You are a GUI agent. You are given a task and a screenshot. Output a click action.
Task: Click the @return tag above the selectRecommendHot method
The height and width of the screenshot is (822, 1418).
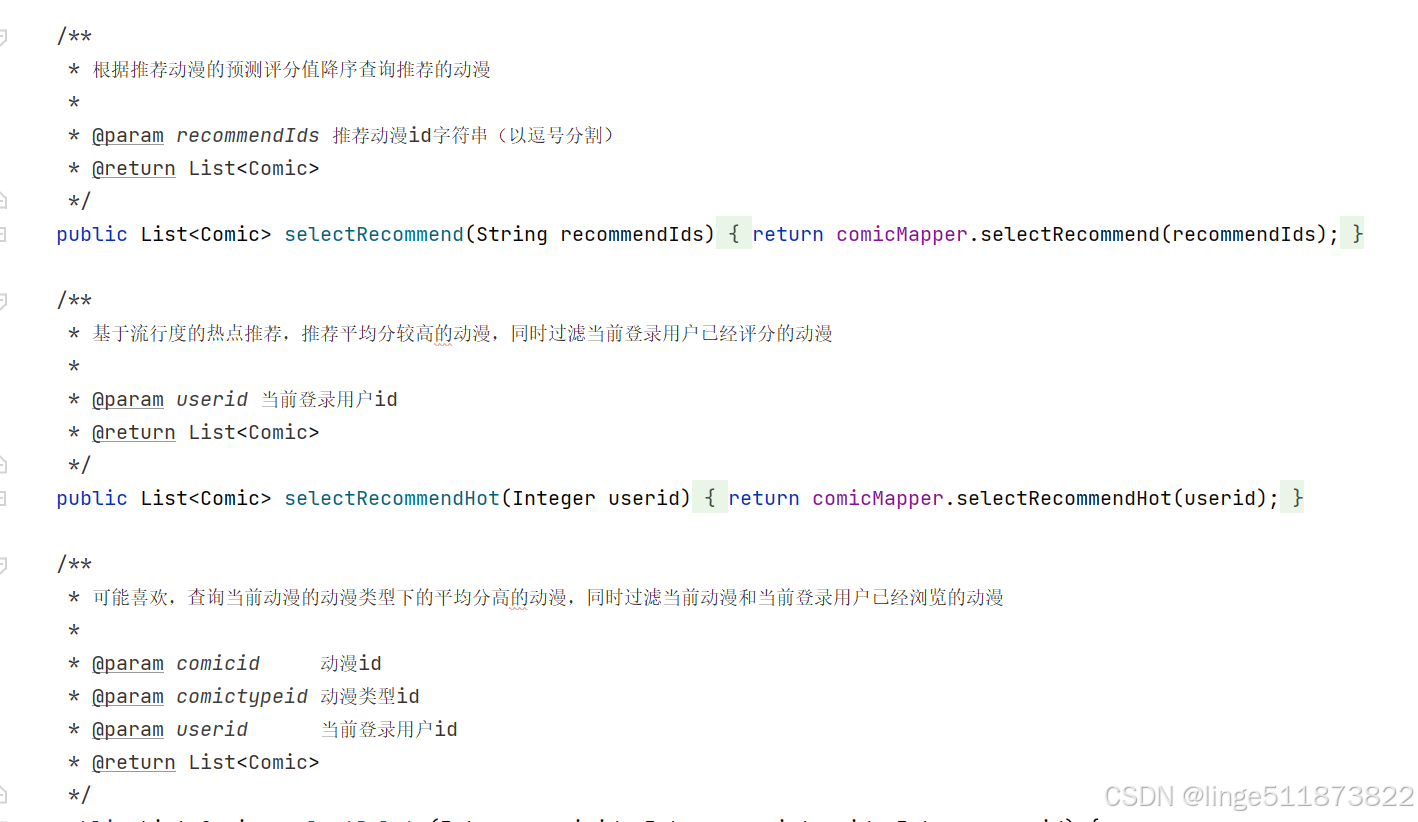(x=134, y=432)
